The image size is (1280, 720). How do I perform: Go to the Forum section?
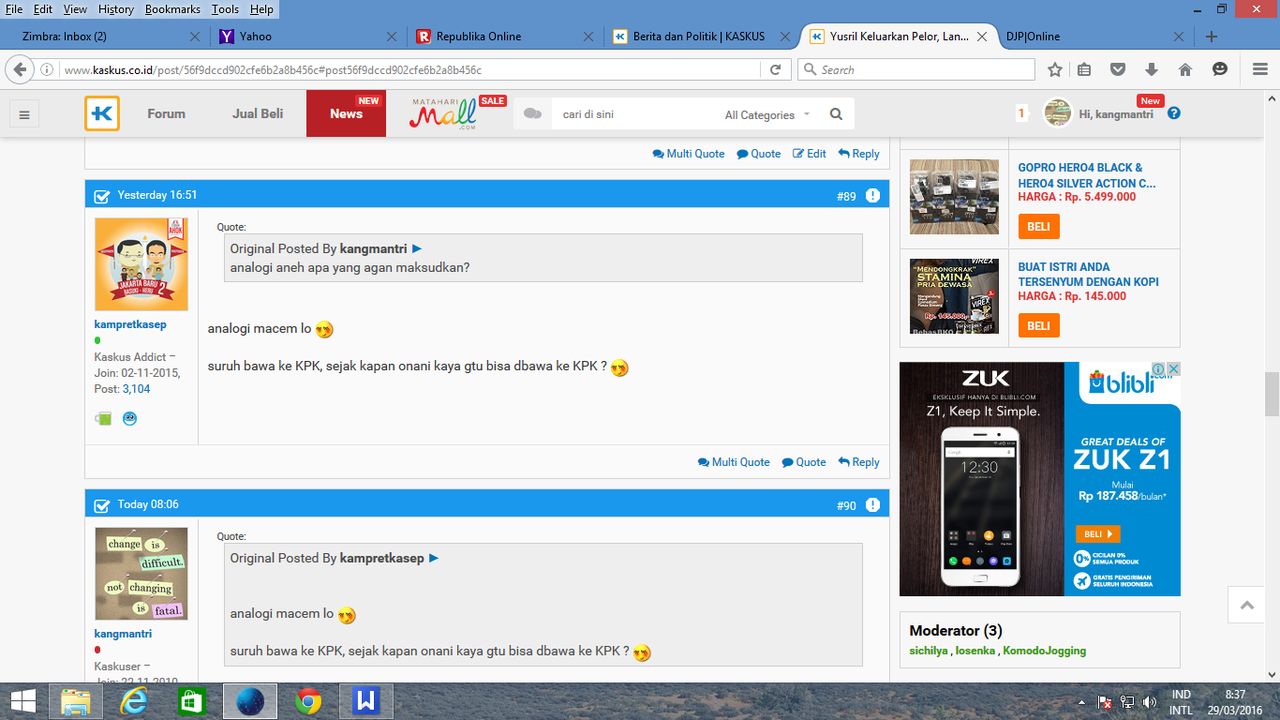click(x=166, y=114)
